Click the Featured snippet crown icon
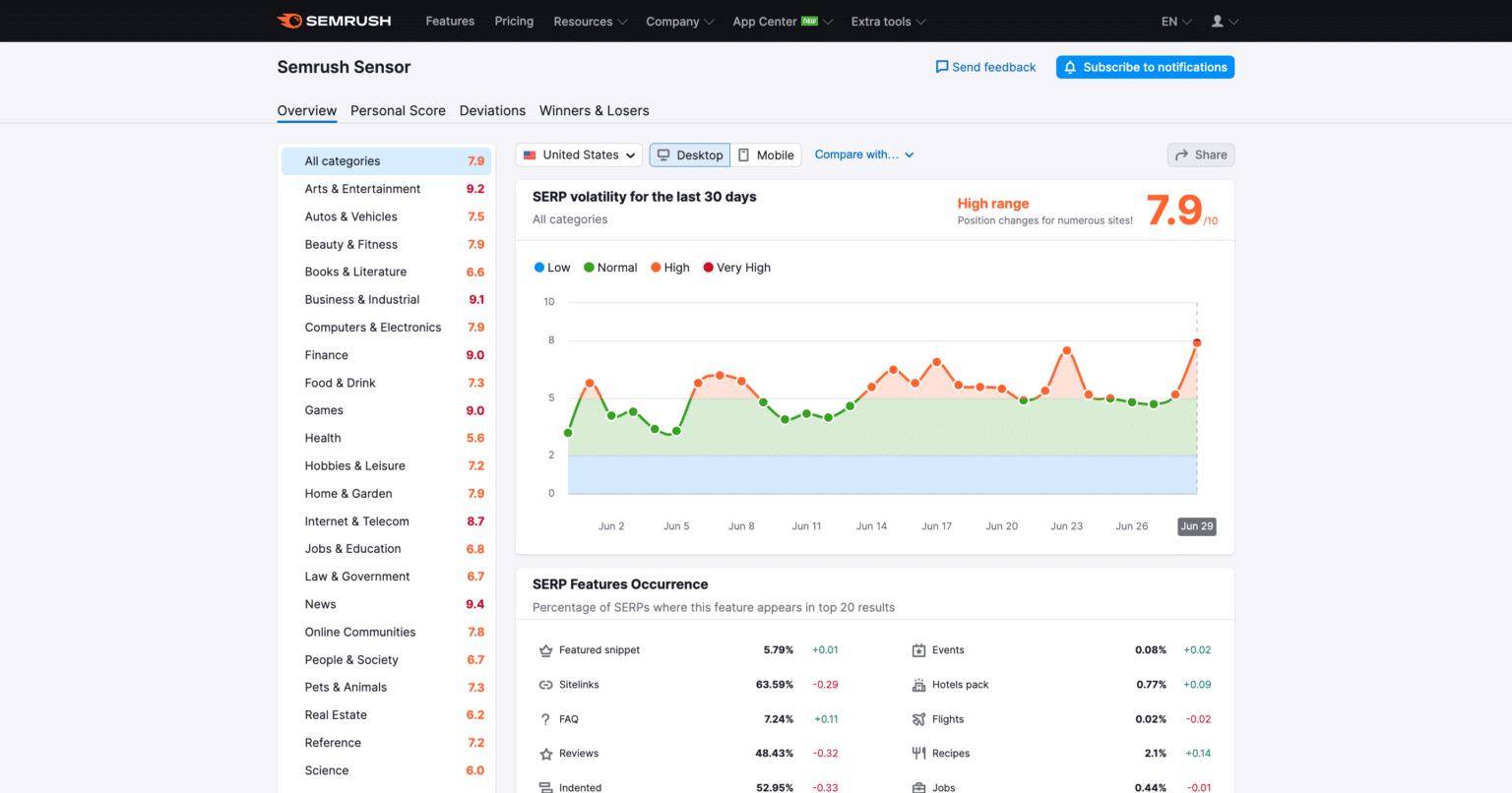The width and height of the screenshot is (1512, 793). click(x=545, y=650)
